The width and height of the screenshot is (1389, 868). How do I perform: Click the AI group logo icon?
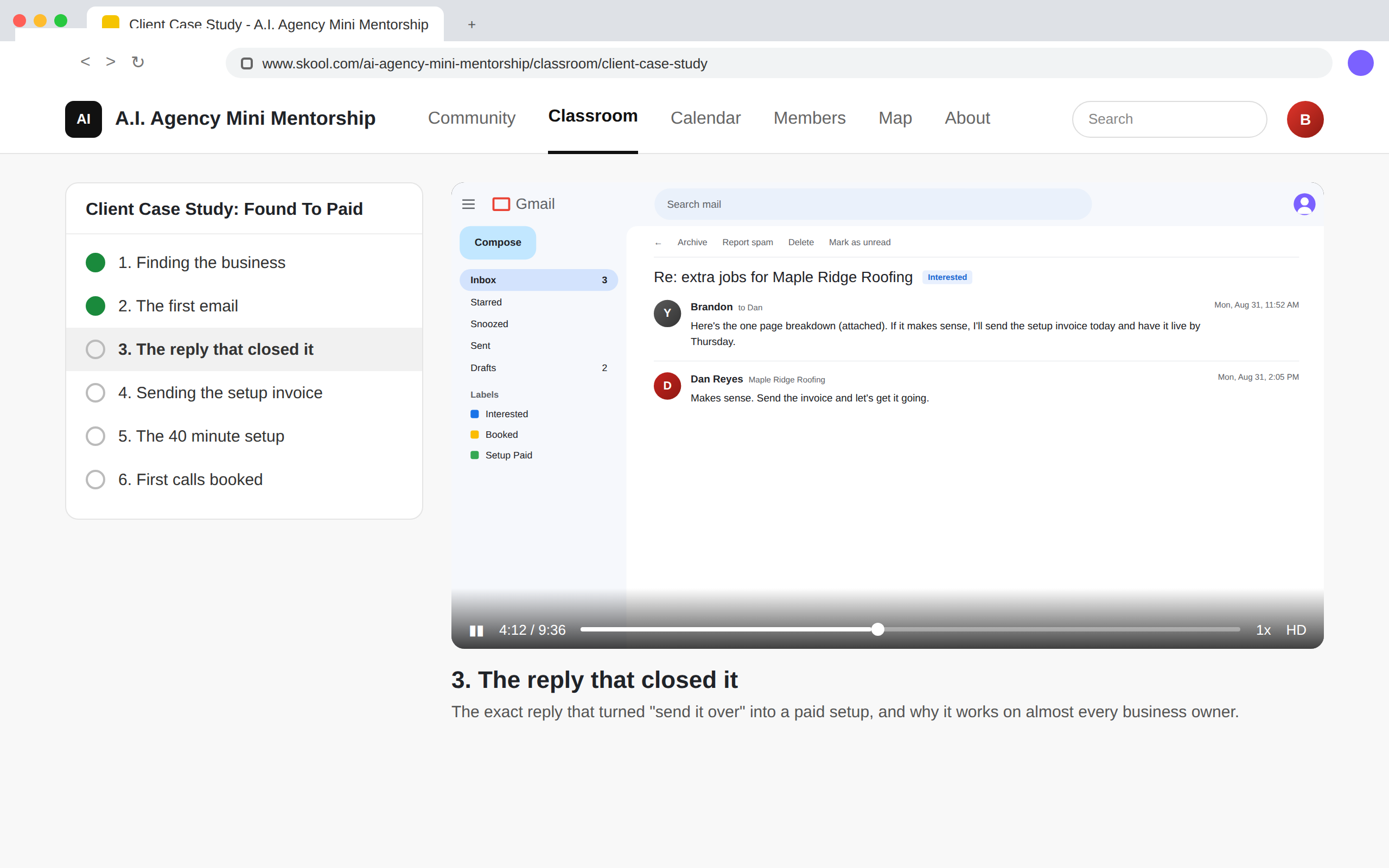83,119
